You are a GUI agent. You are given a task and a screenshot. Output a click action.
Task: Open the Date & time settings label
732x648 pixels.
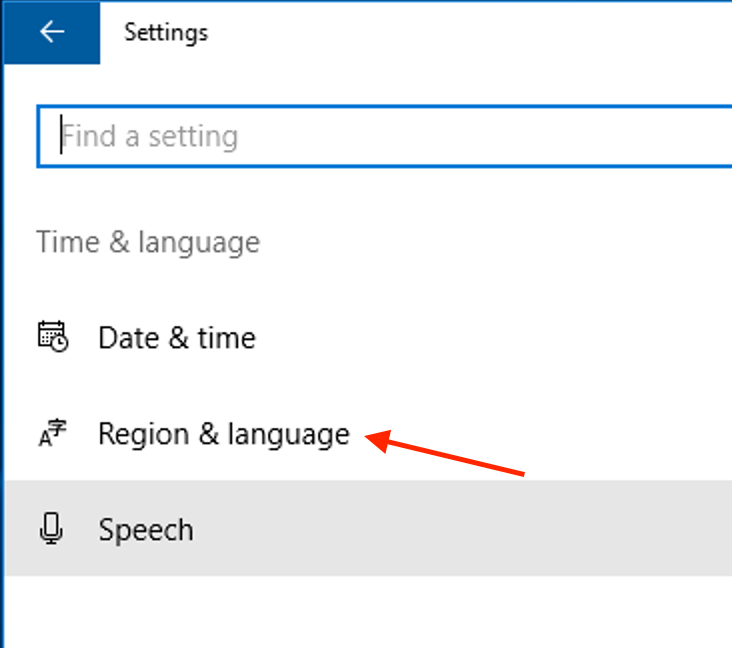177,338
